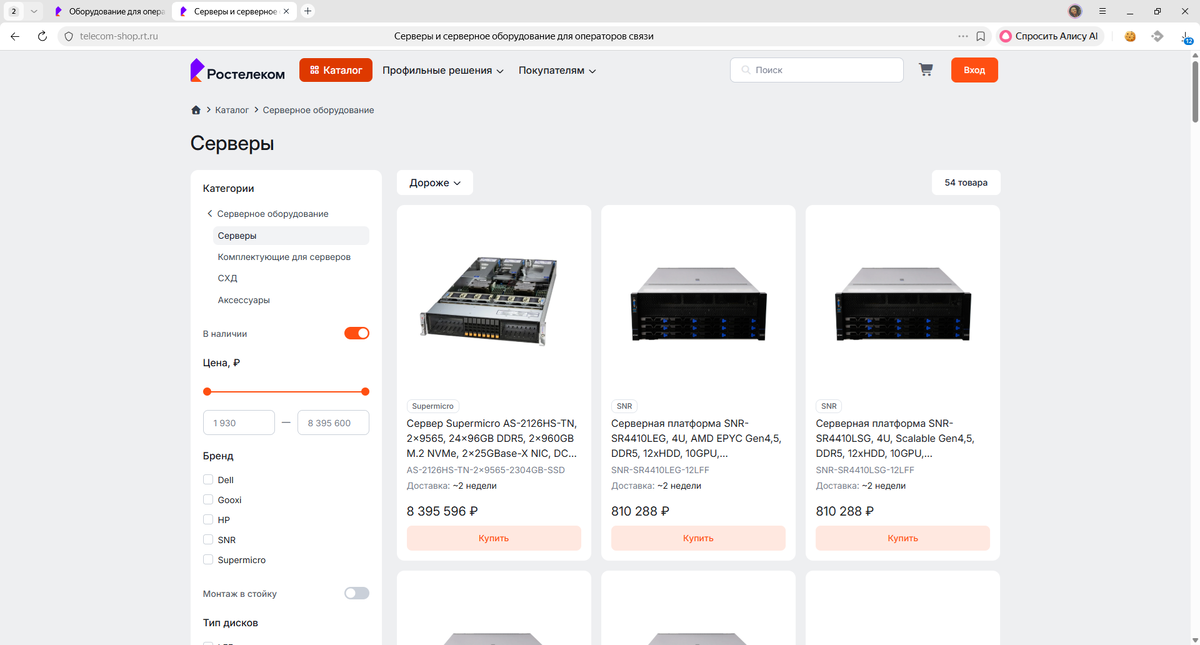This screenshot has height=645, width=1200.
Task: Click the share arrow icon beside cookie
Action: 1158,36
